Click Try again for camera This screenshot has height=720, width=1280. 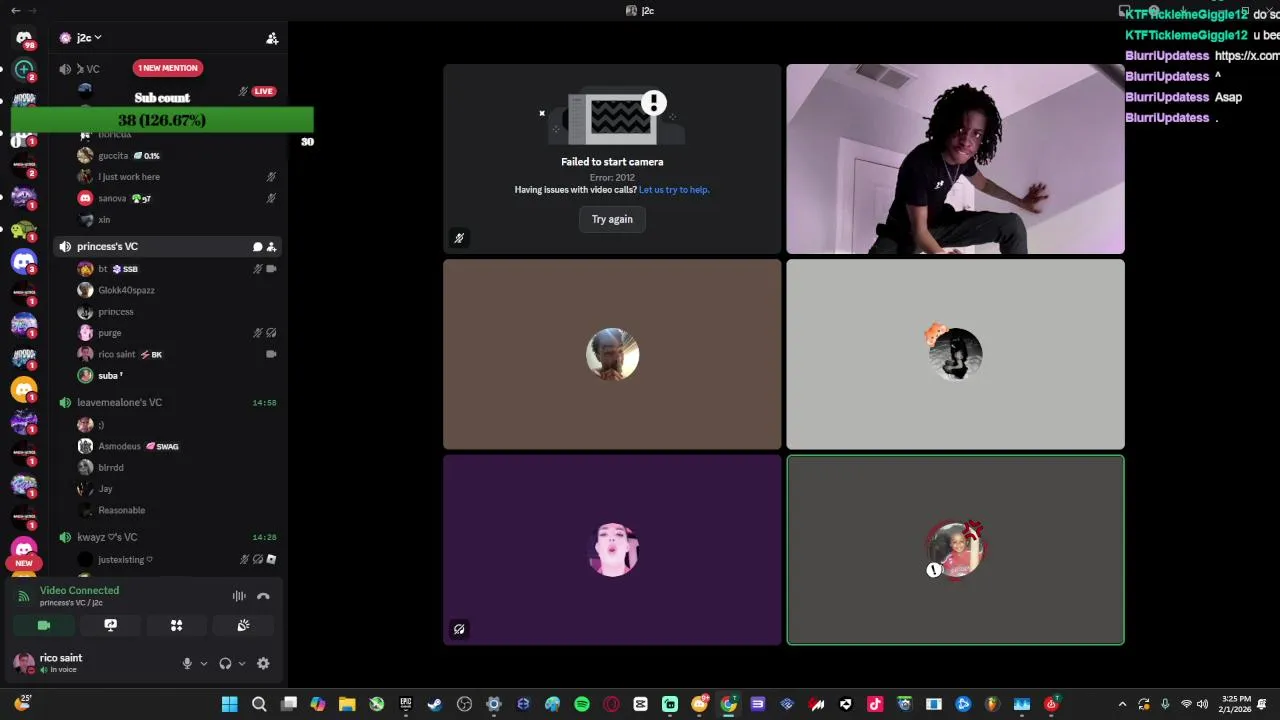coord(612,219)
